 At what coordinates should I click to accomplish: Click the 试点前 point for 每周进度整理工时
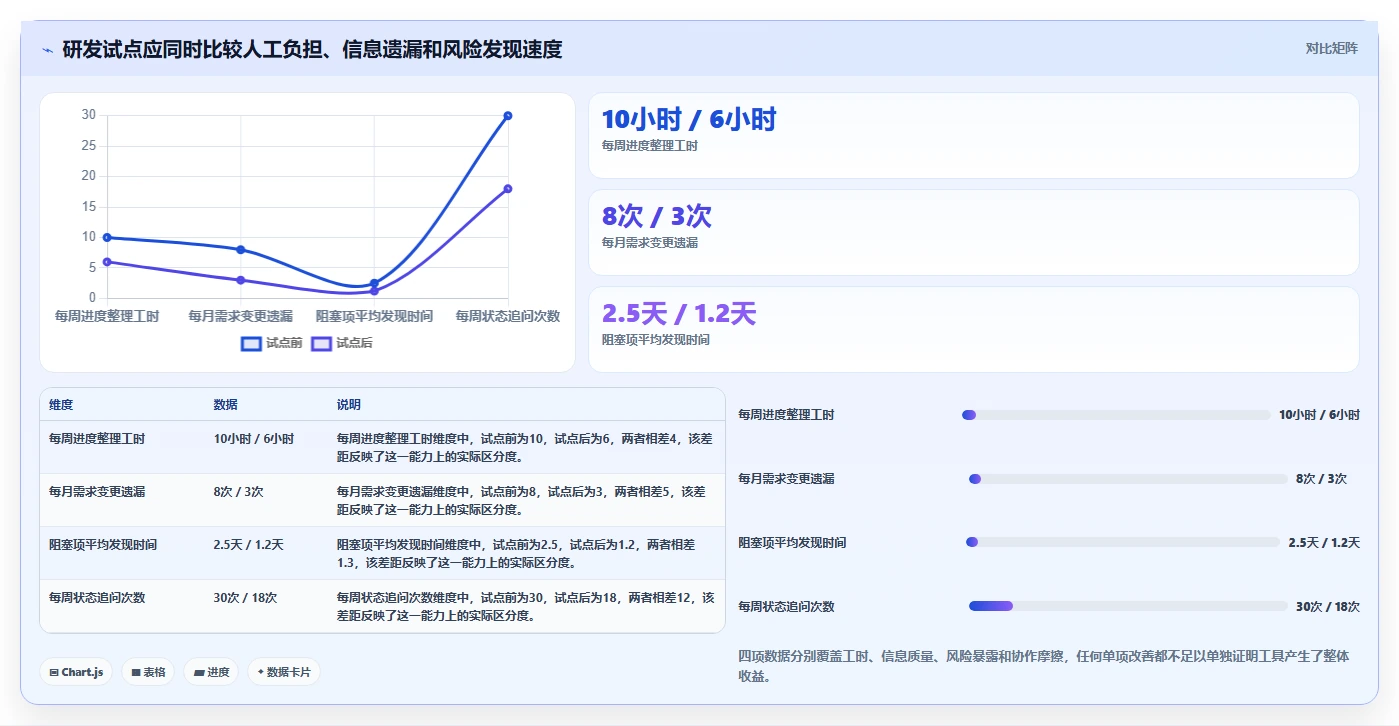(x=107, y=237)
